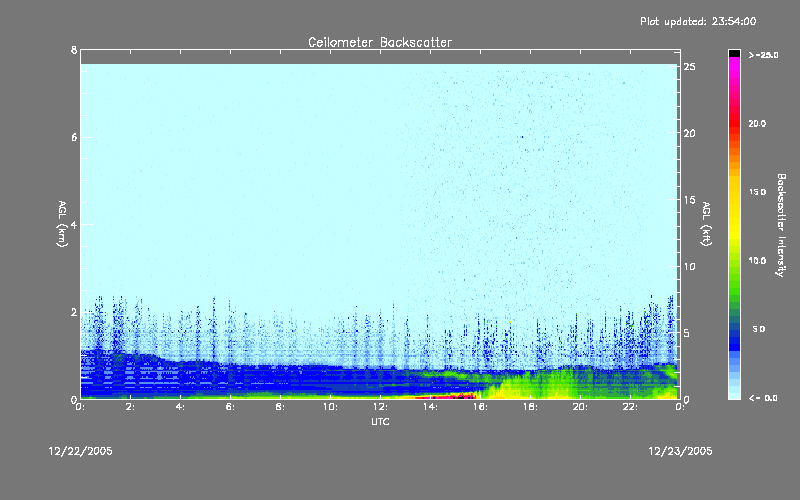Click the '10:' hour label on the time axis

pos(331,407)
